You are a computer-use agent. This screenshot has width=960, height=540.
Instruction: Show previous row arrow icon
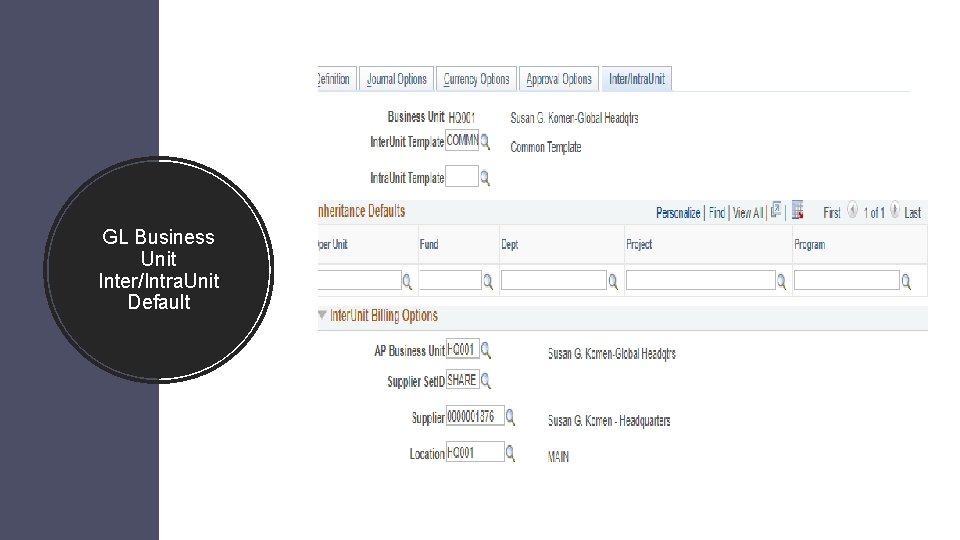852,211
